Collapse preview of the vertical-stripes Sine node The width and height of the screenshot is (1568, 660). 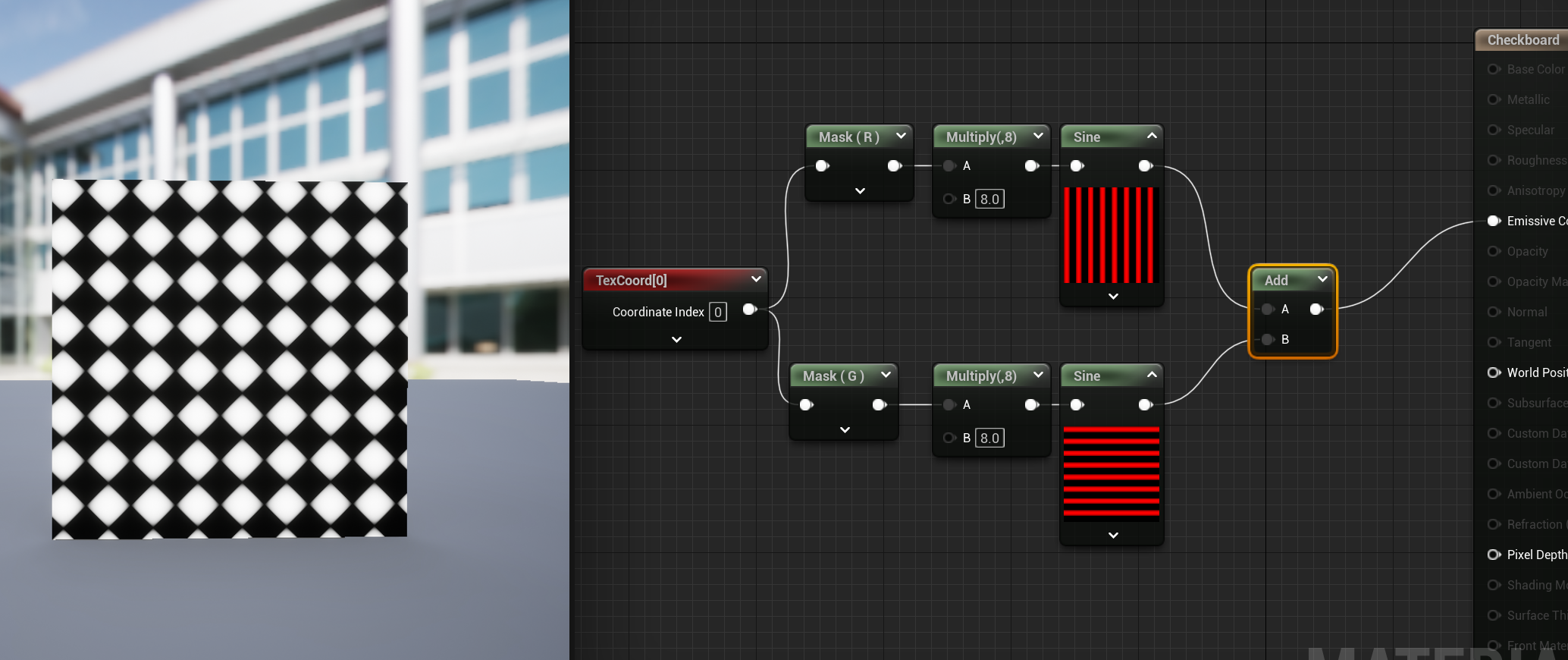pos(1152,136)
